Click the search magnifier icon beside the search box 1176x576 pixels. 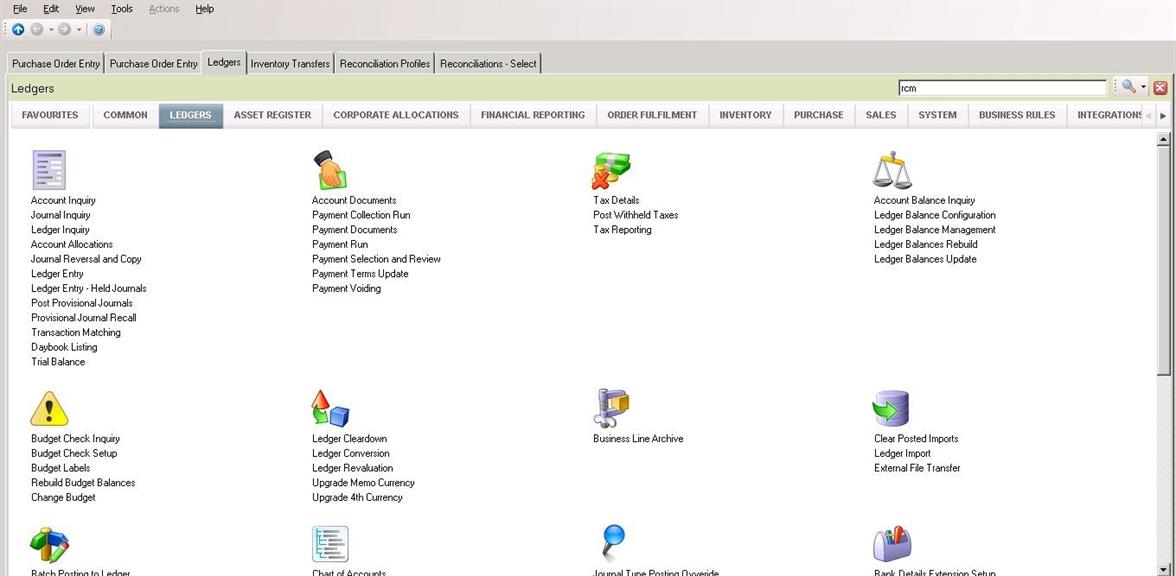pyautogui.click(x=1128, y=87)
